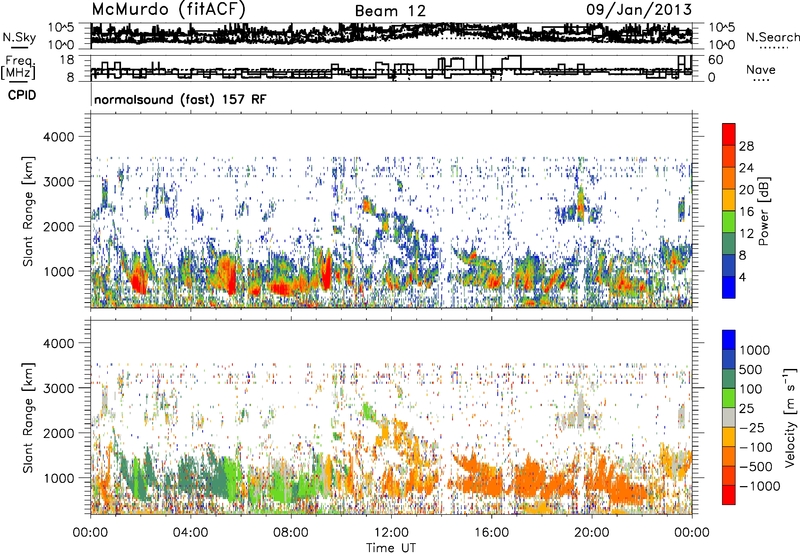Click the 'Time UT' axis title
Viewport: 800px width, 554px height.
point(391,547)
